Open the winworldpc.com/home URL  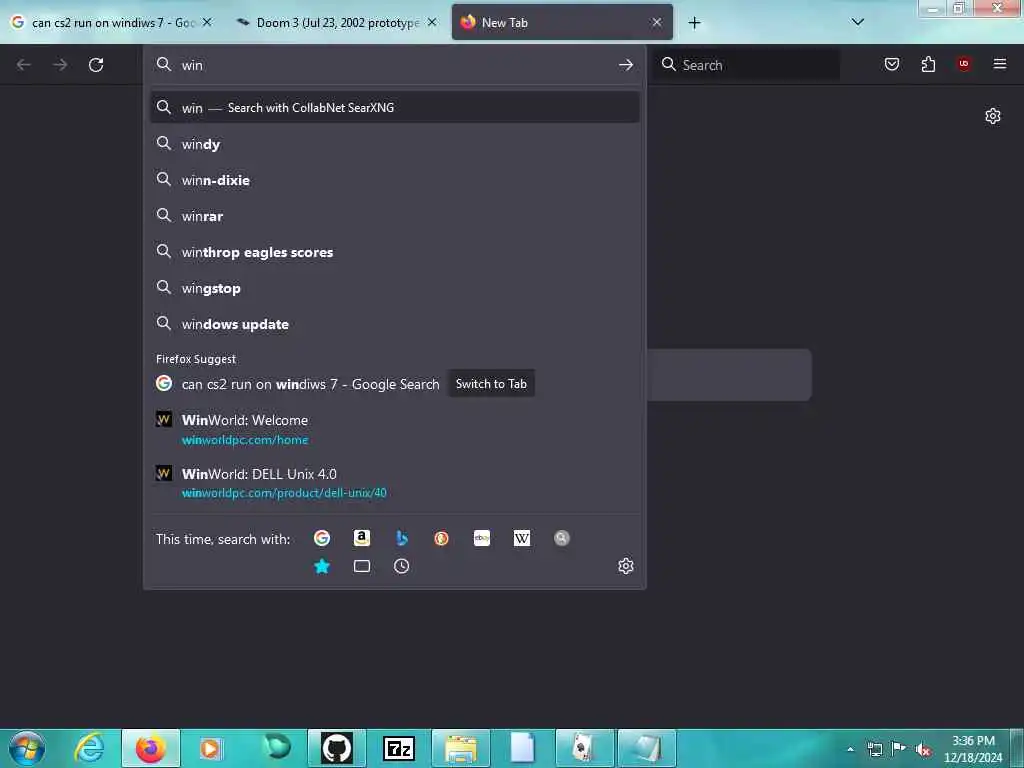[x=245, y=440]
